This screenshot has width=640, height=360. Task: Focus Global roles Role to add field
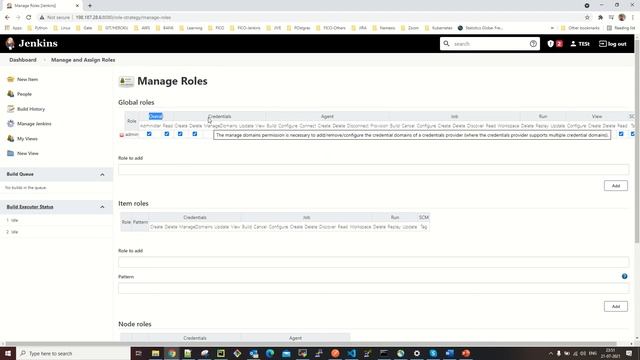point(373,169)
